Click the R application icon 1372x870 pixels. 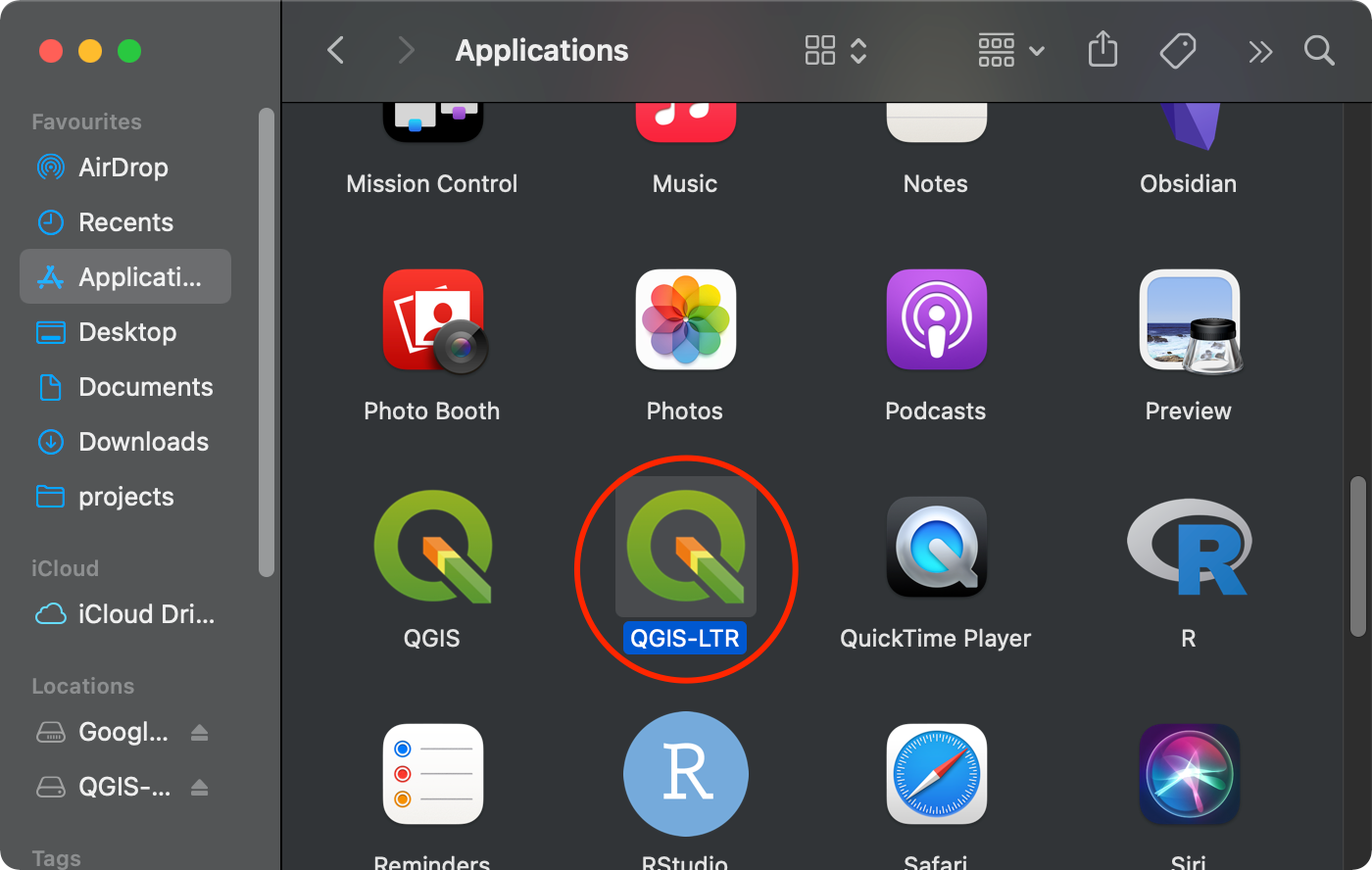click(x=1189, y=547)
